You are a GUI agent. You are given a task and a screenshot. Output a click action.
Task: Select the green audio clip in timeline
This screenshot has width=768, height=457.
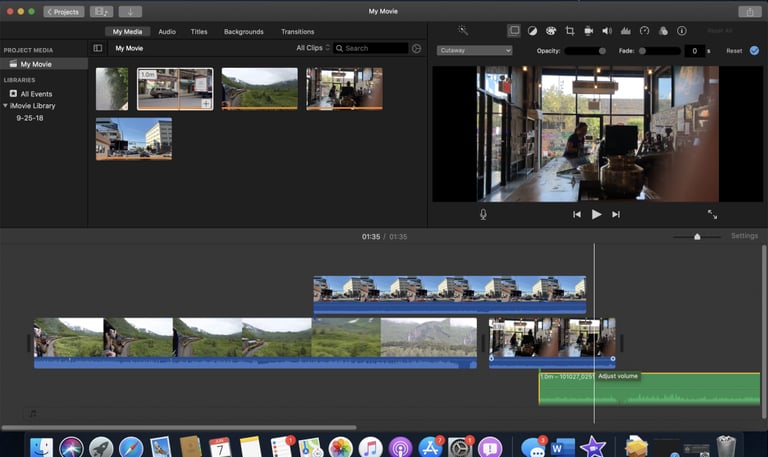(x=649, y=389)
